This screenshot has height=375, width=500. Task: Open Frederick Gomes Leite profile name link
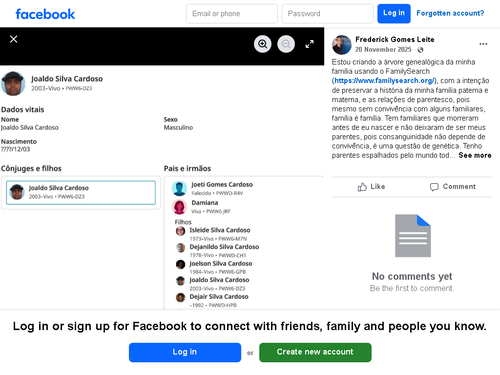point(395,40)
